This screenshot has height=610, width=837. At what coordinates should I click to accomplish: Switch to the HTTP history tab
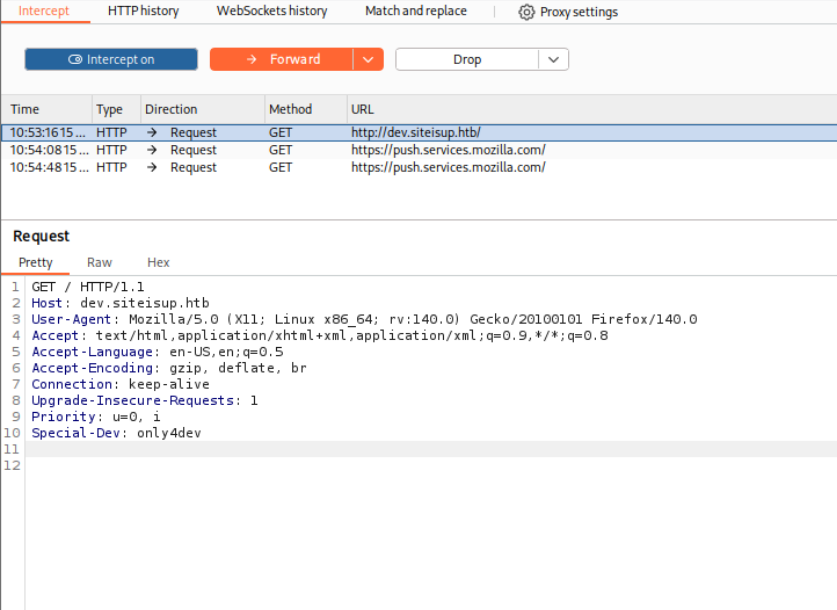pos(143,11)
